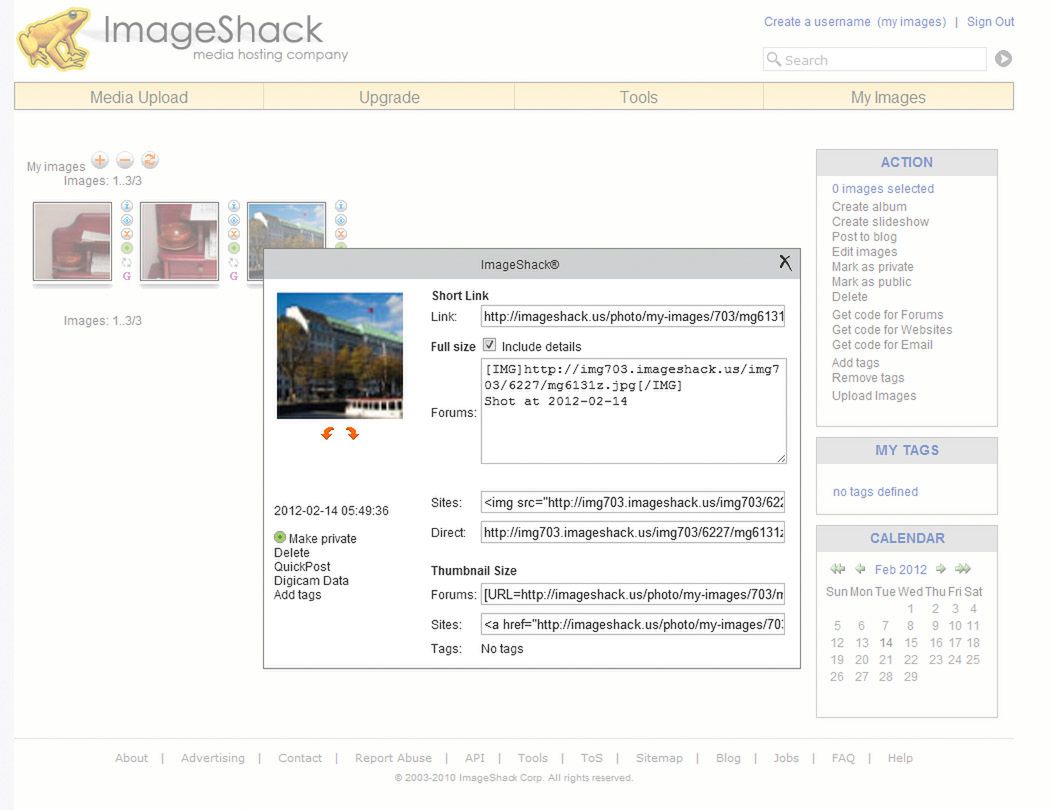Click QuickPost in the popup
Image resolution: width=1052 pixels, height=810 pixels.
pos(302,566)
